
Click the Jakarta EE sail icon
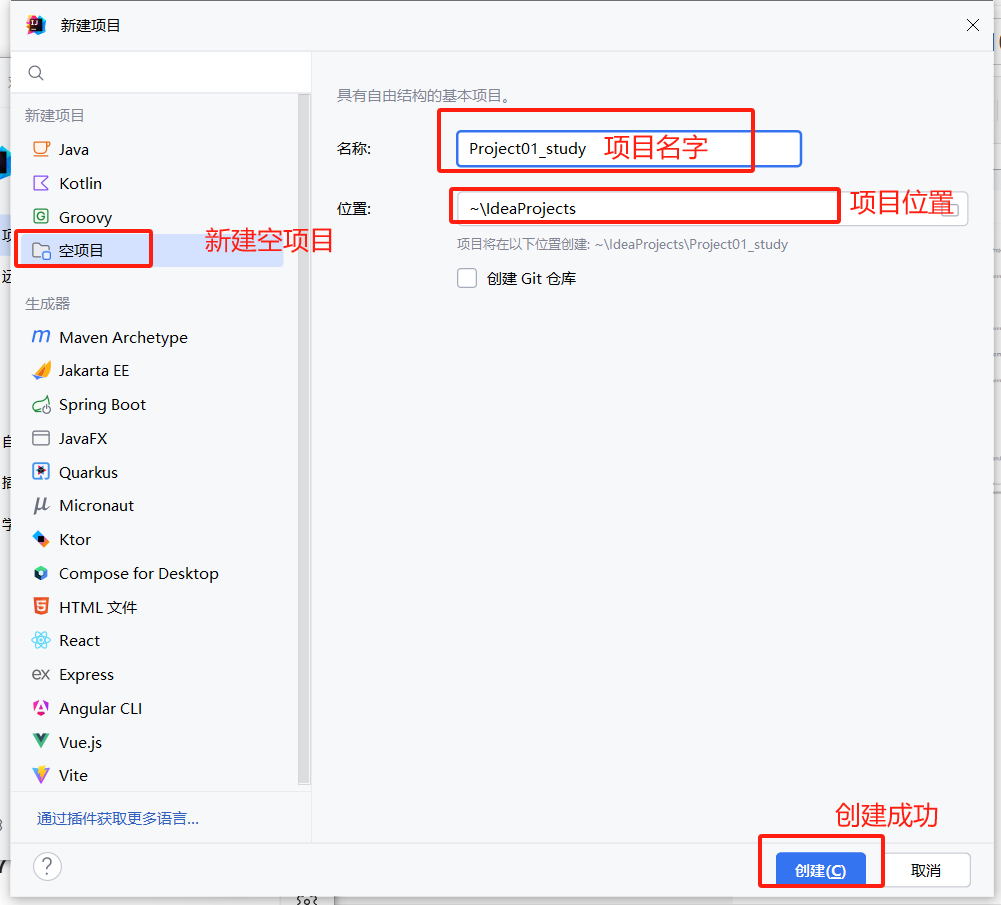pos(41,370)
